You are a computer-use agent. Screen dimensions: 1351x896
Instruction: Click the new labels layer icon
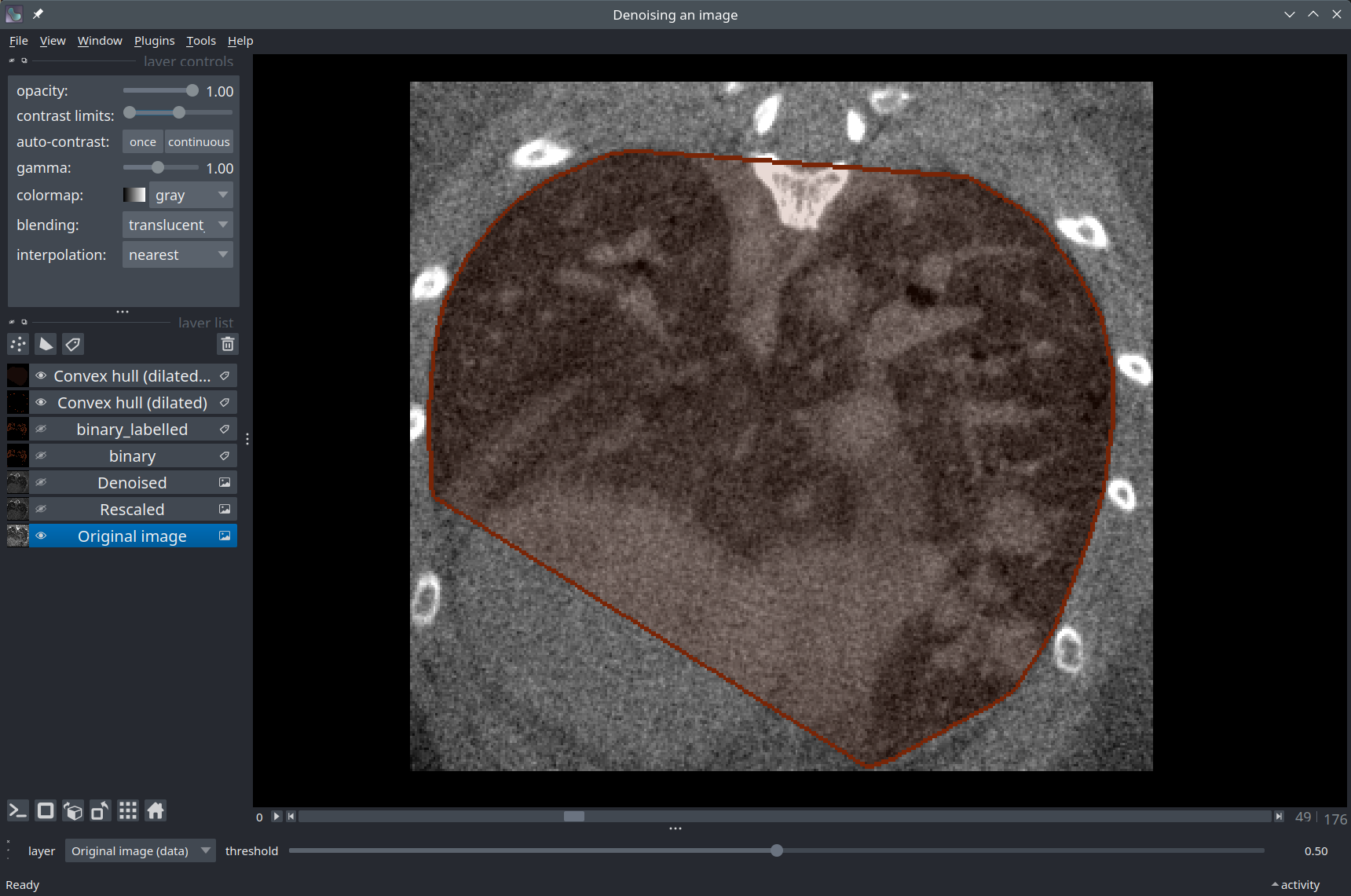point(73,344)
